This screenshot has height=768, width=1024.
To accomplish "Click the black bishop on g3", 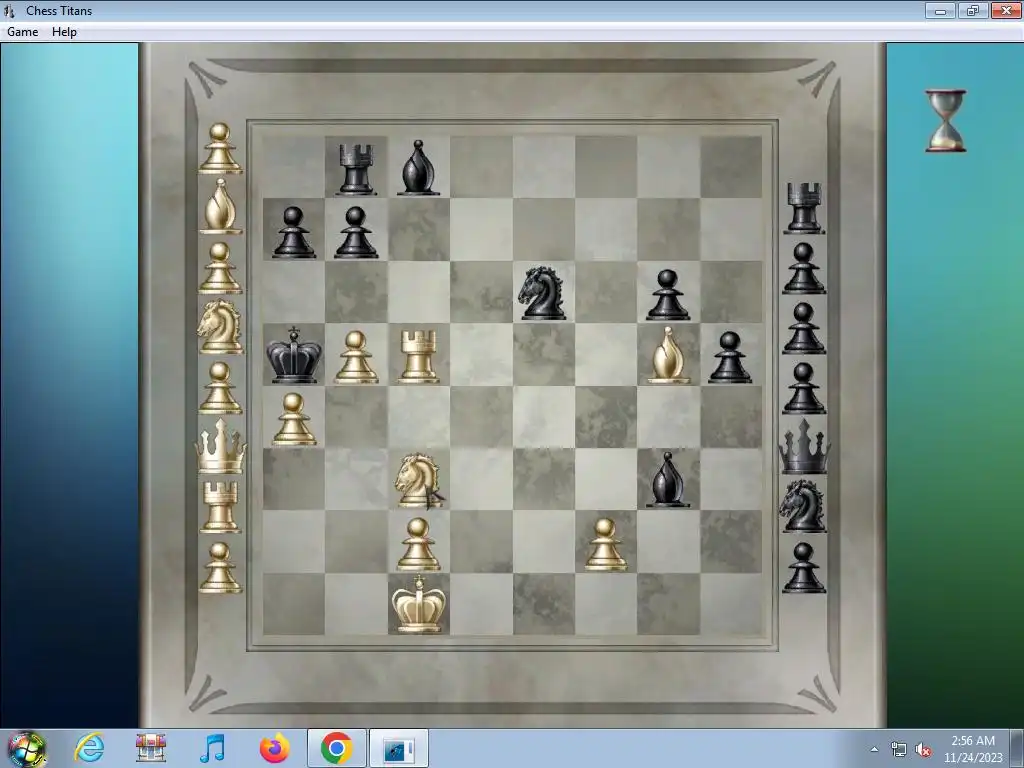I will (667, 479).
